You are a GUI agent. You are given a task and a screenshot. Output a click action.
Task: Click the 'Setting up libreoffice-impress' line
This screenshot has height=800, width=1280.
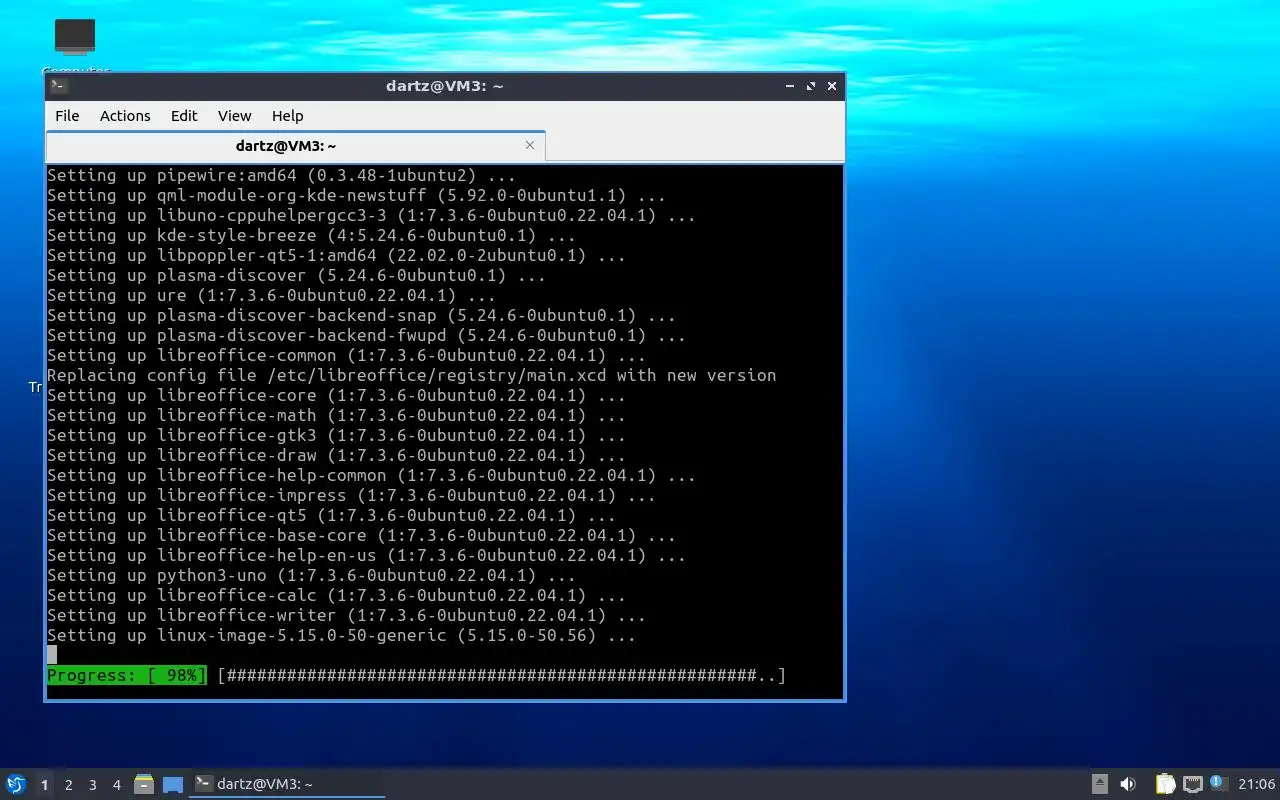point(351,496)
